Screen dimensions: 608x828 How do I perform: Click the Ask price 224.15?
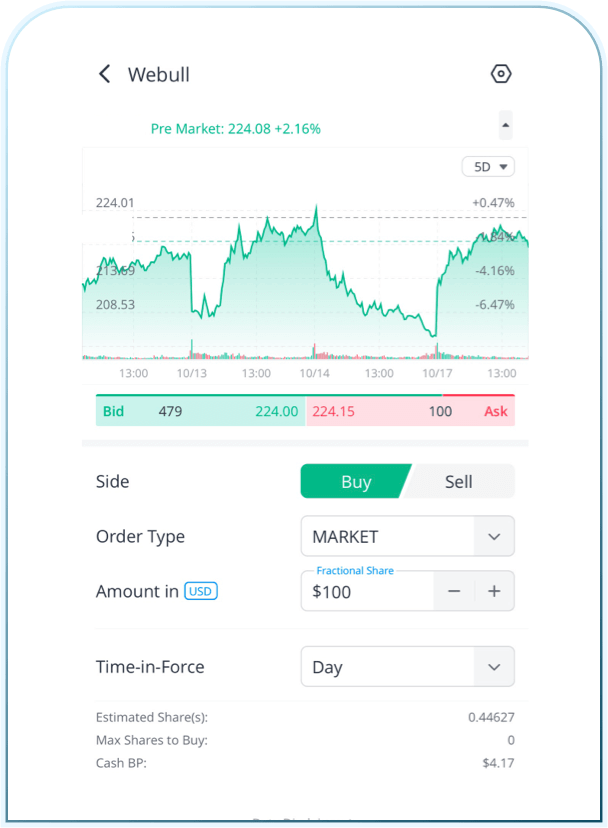click(x=334, y=411)
